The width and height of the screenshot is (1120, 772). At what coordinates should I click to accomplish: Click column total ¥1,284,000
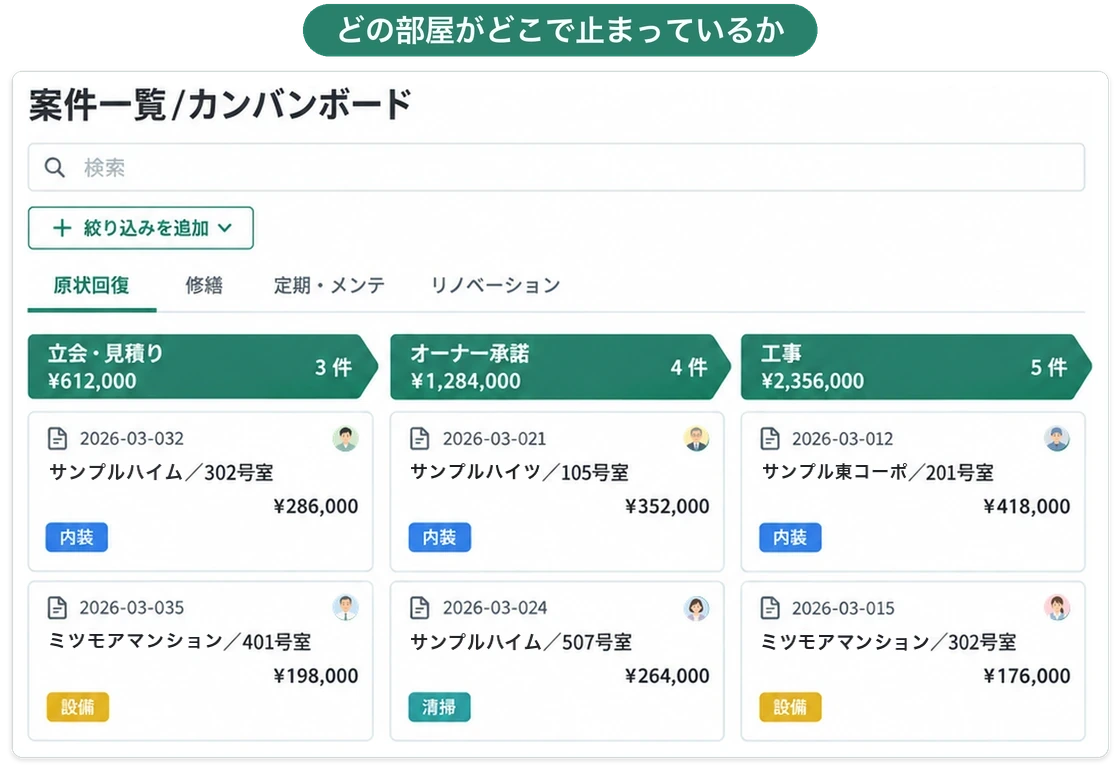coord(466,381)
